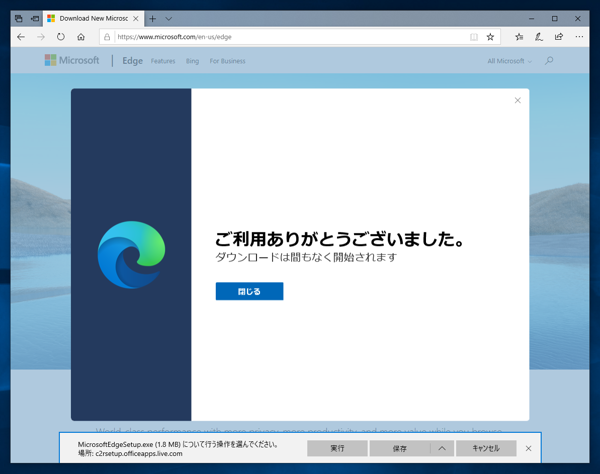600x474 pixels.
Task: Open the Favorites hub
Action: (519, 37)
